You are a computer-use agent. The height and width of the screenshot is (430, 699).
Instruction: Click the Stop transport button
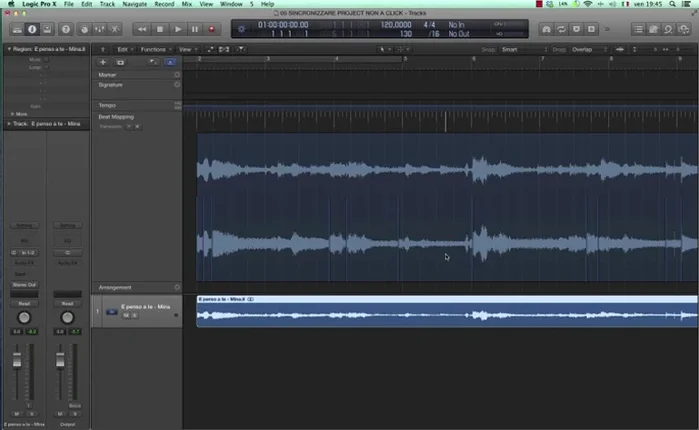tap(161, 29)
